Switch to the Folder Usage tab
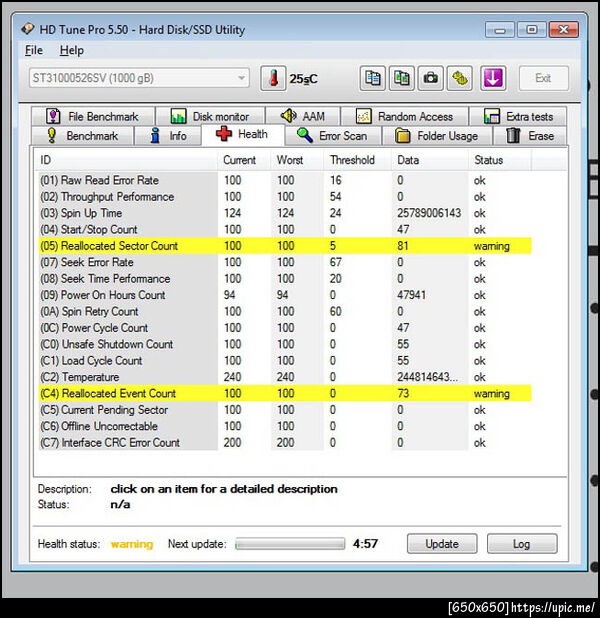Viewport: 600px width, 618px height. point(437,136)
